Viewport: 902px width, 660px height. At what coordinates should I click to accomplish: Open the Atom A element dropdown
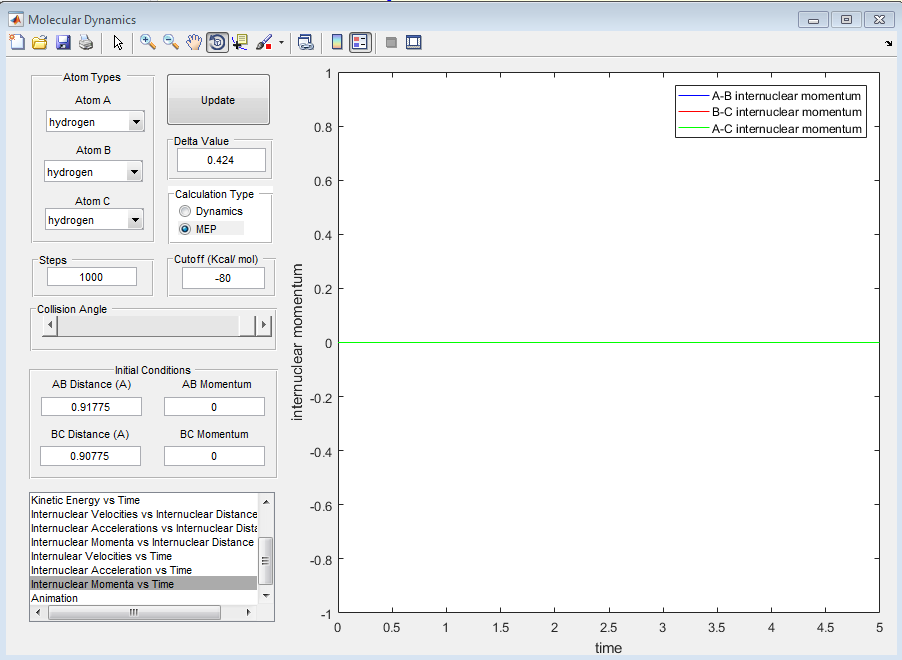click(135, 122)
